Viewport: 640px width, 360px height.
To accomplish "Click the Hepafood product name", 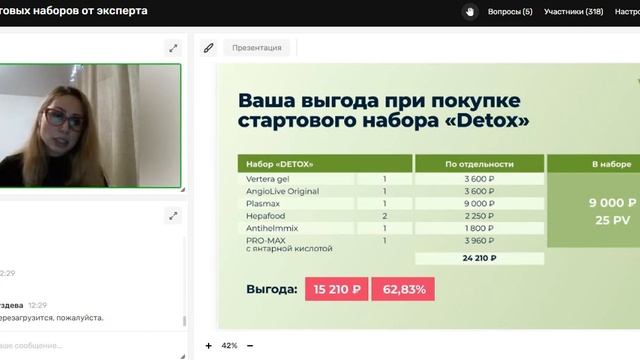I will (265, 216).
